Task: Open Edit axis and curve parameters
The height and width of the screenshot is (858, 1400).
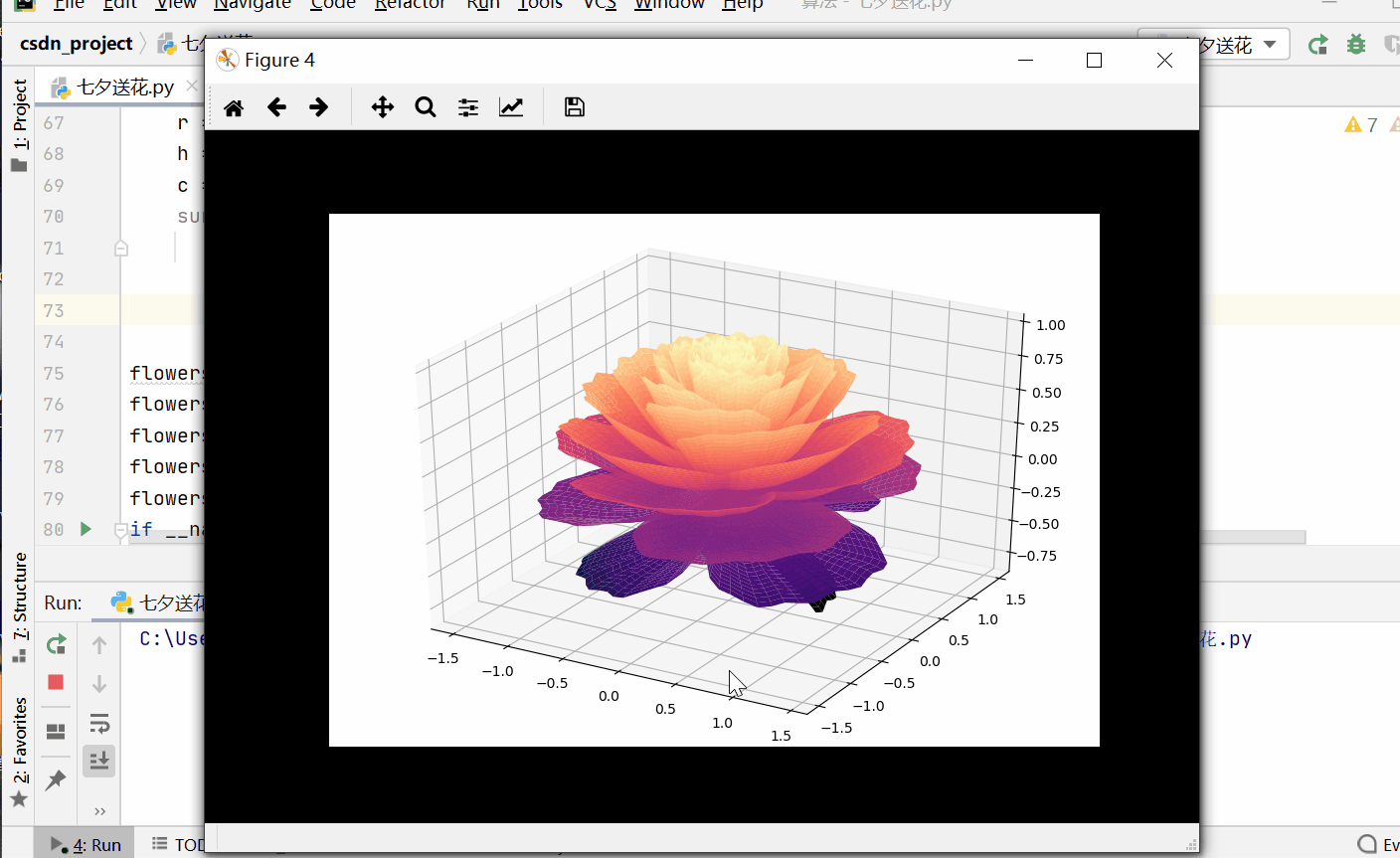Action: [x=511, y=107]
